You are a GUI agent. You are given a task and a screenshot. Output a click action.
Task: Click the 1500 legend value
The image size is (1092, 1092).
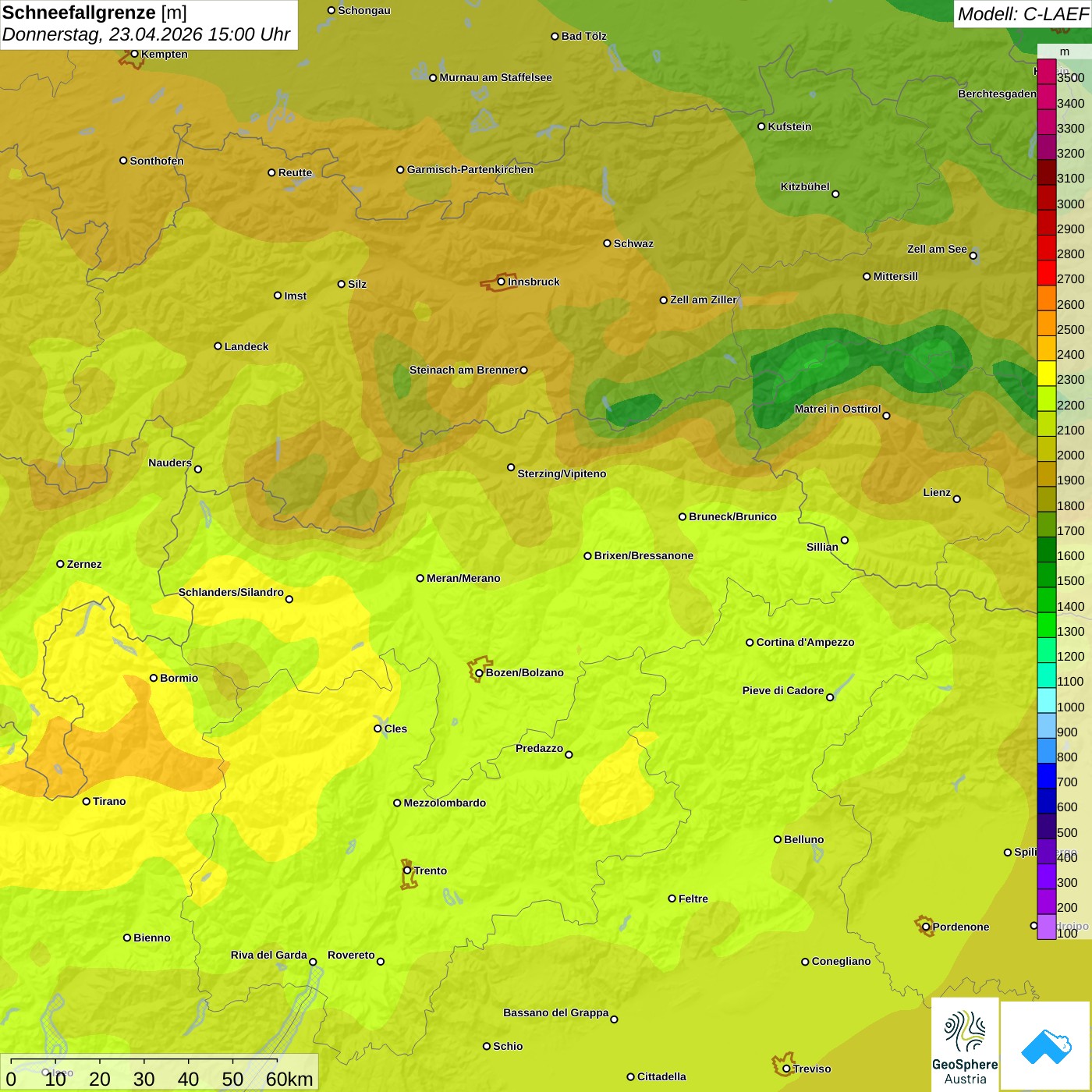click(1070, 581)
